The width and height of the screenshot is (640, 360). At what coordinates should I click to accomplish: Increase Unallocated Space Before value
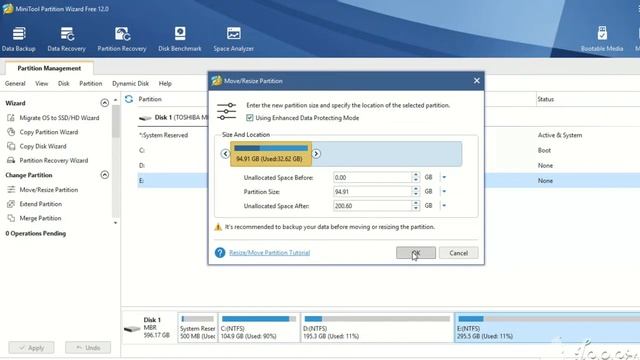[416, 175]
